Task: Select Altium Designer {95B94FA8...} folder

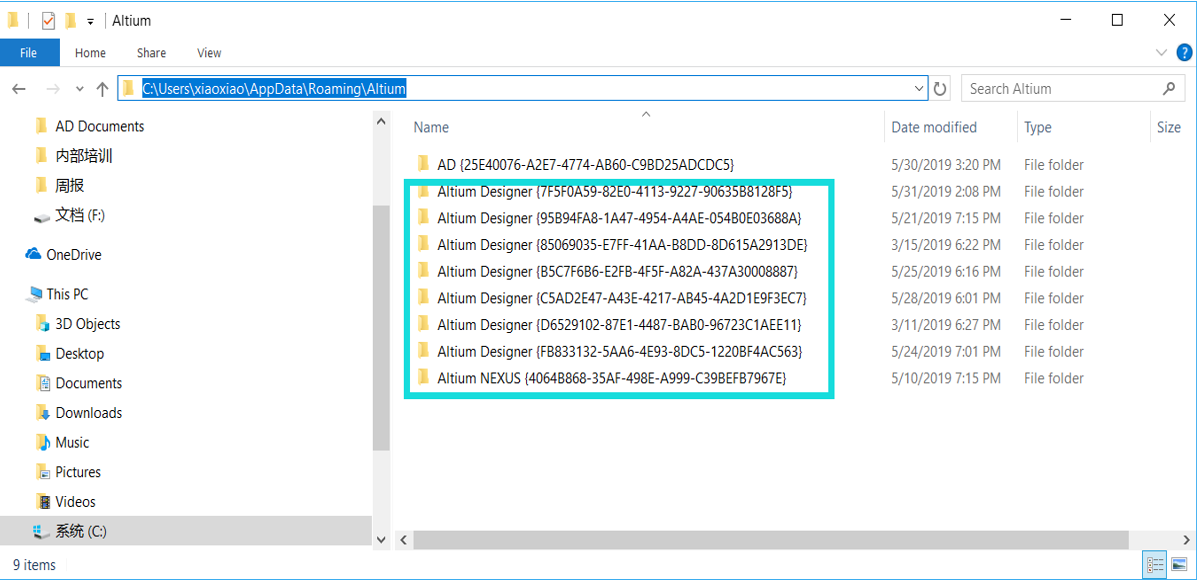Action: [619, 218]
